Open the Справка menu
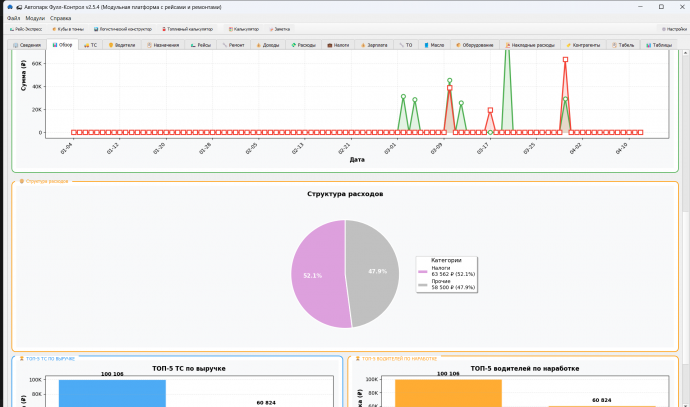This screenshot has width=690, height=407. [x=60, y=18]
